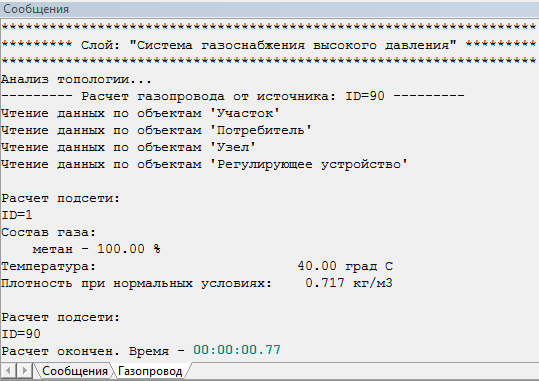Click the 'Расчет окончен' status text

pyautogui.click(x=60, y=351)
